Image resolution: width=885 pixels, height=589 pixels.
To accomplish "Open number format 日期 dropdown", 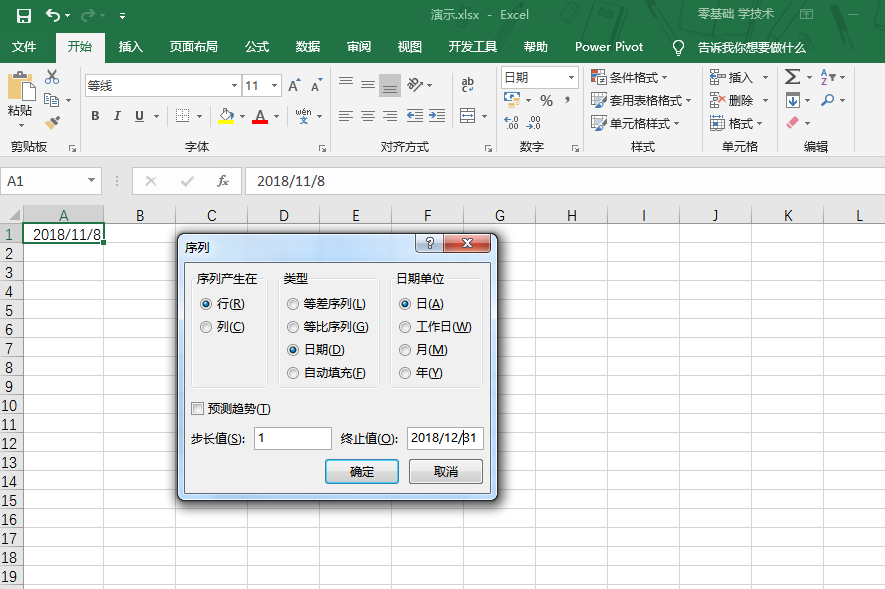I will 571,77.
